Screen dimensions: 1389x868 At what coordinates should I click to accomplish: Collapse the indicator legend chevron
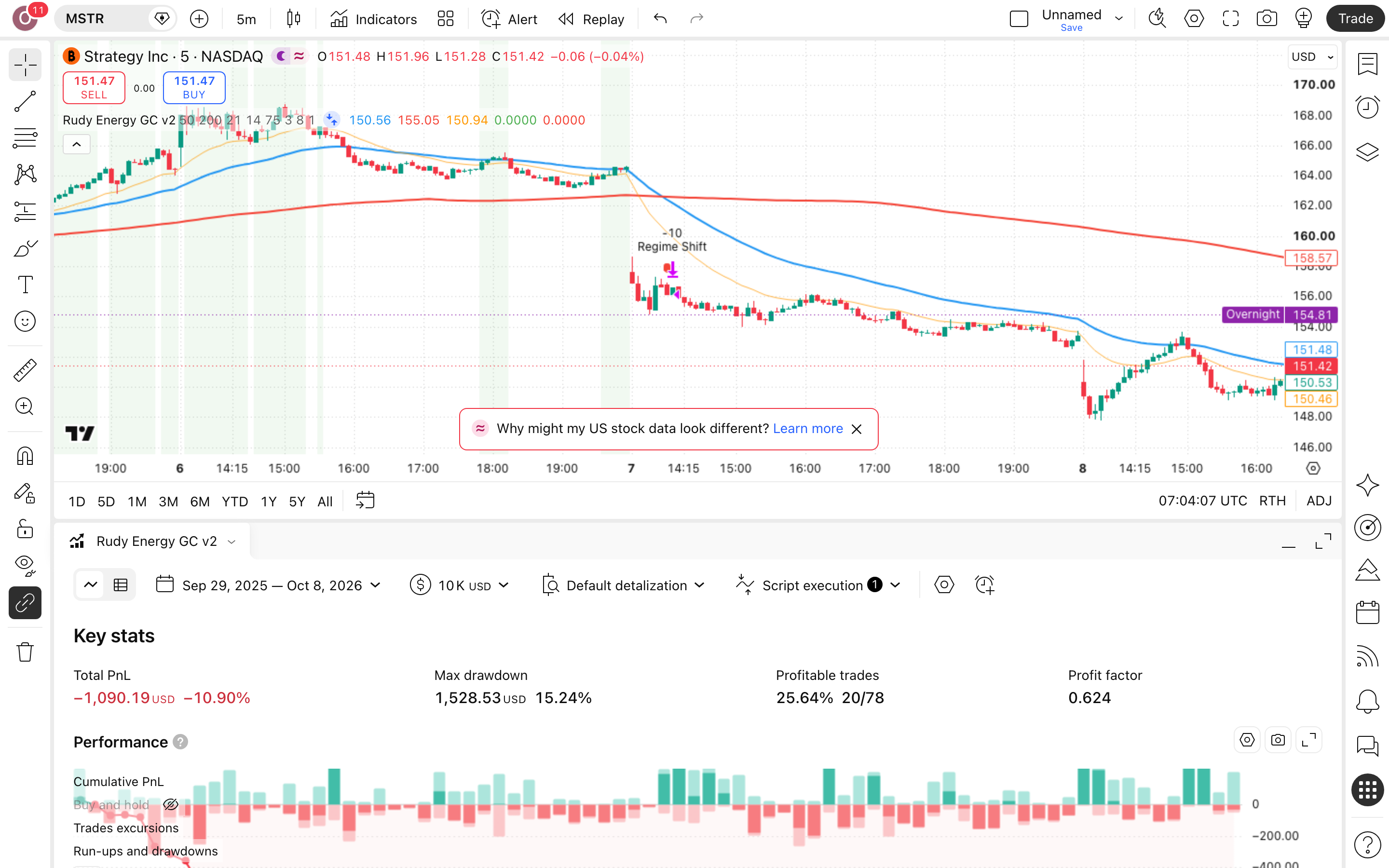pyautogui.click(x=76, y=144)
